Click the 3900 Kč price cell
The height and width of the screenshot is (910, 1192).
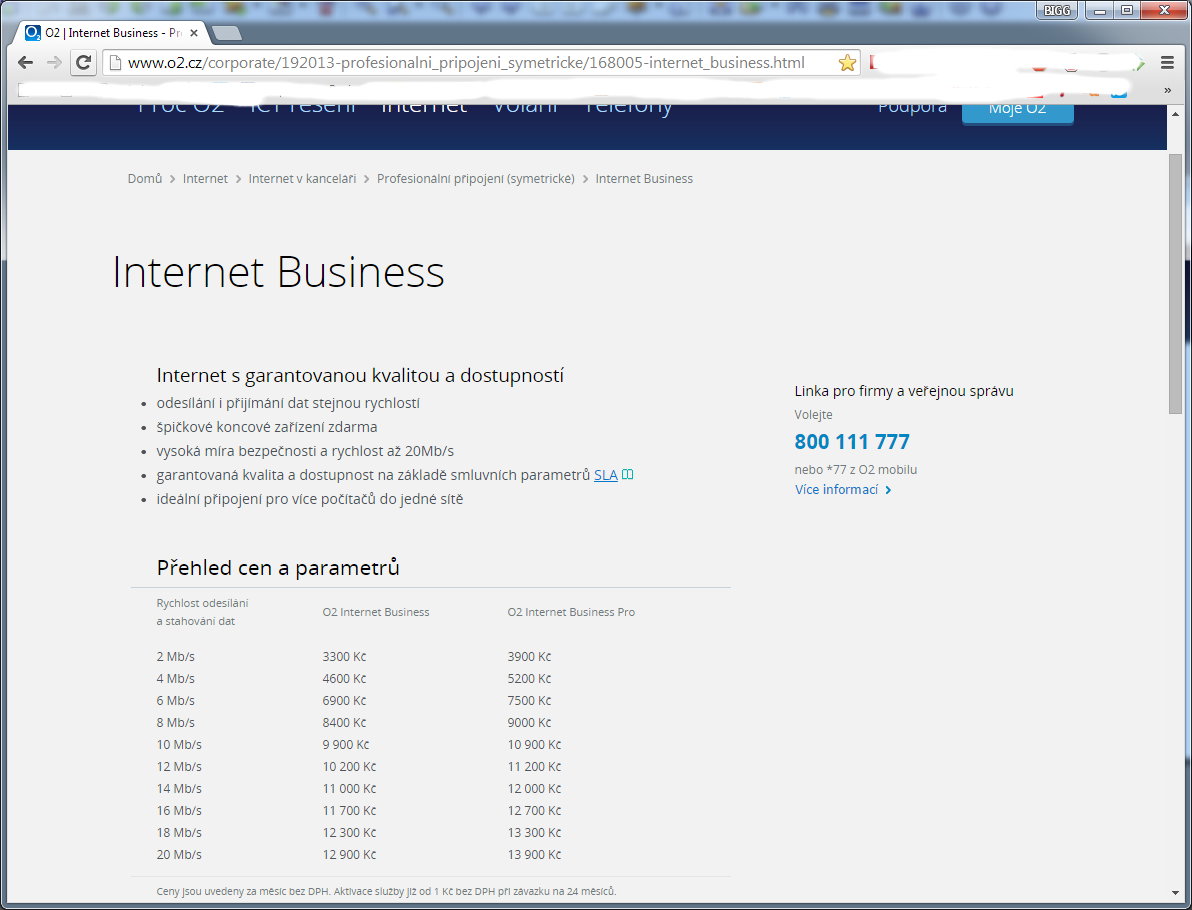[529, 657]
